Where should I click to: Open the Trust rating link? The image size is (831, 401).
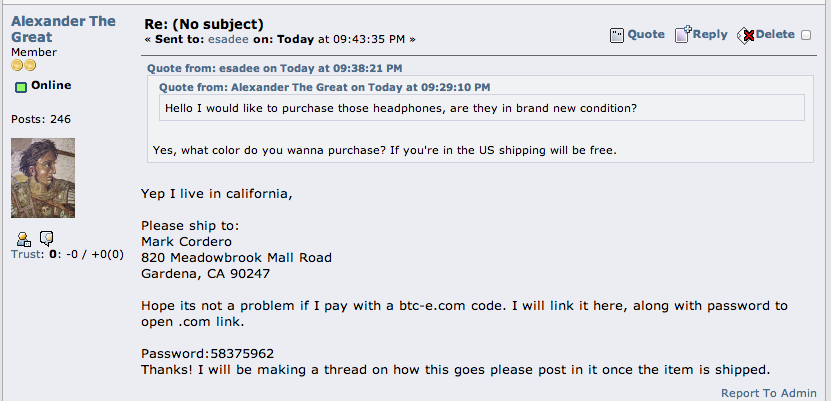coord(26,254)
